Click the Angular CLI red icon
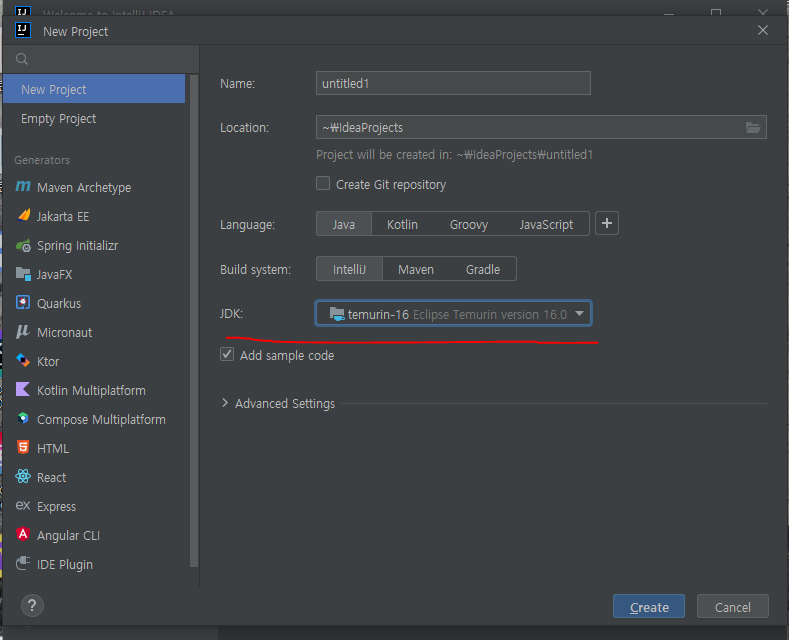The image size is (789, 640). pyautogui.click(x=23, y=534)
